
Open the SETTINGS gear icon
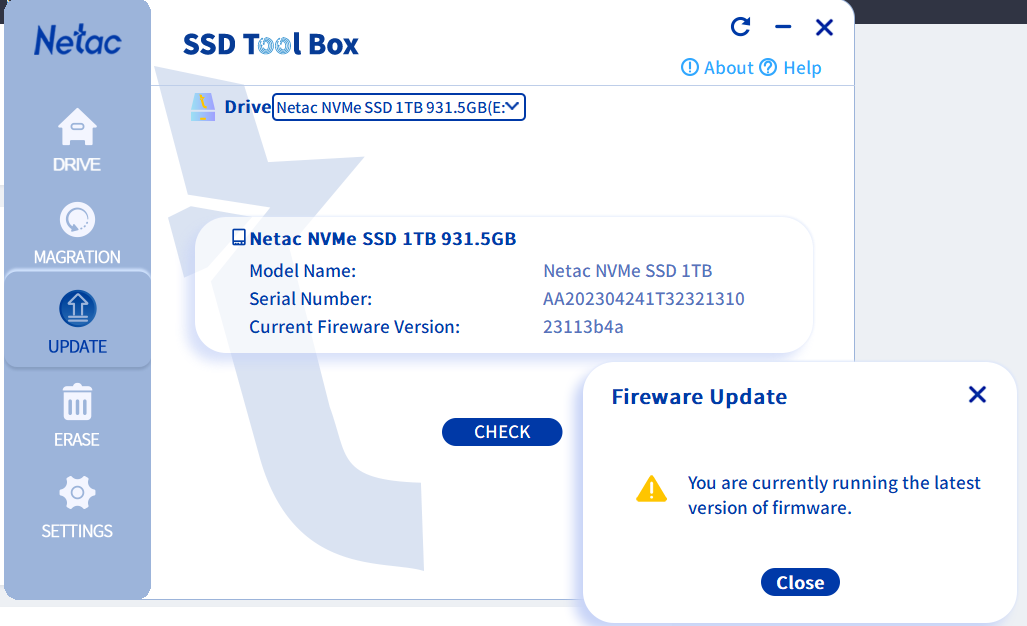[x=77, y=492]
